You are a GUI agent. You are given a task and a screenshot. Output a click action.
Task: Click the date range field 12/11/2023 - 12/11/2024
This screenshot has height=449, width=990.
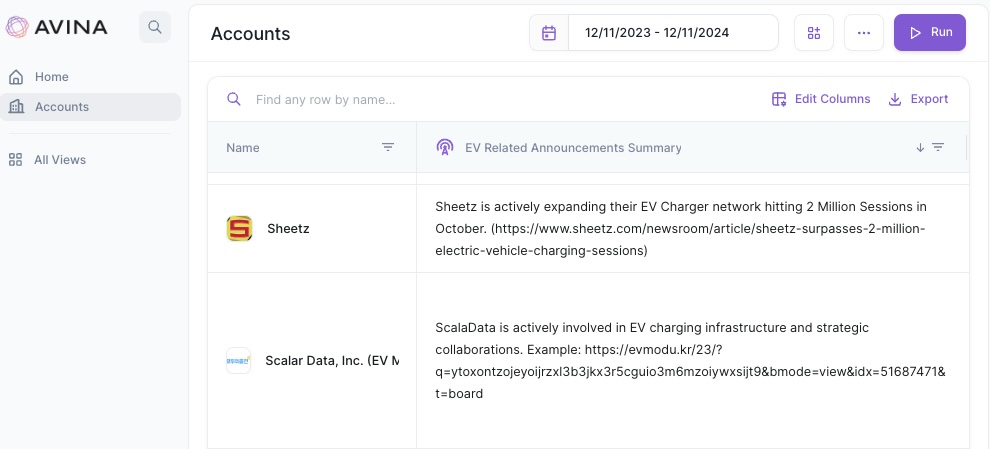tap(672, 33)
